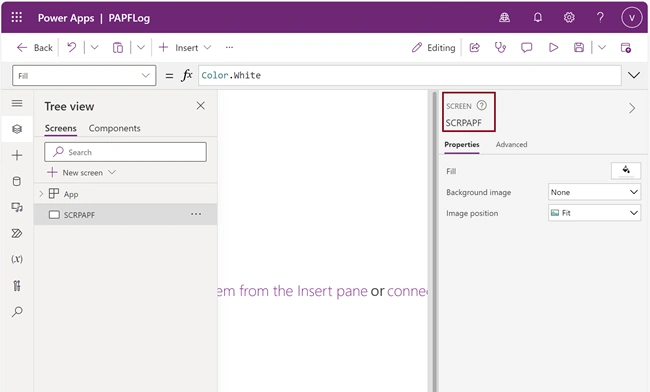This screenshot has height=392, width=650.
Task: Click the PAPFLog app name in header
Action: 129,18
